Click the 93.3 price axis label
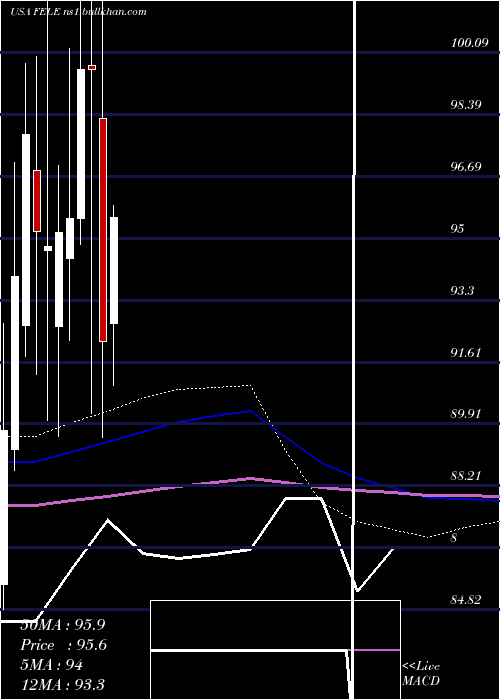 point(462,291)
